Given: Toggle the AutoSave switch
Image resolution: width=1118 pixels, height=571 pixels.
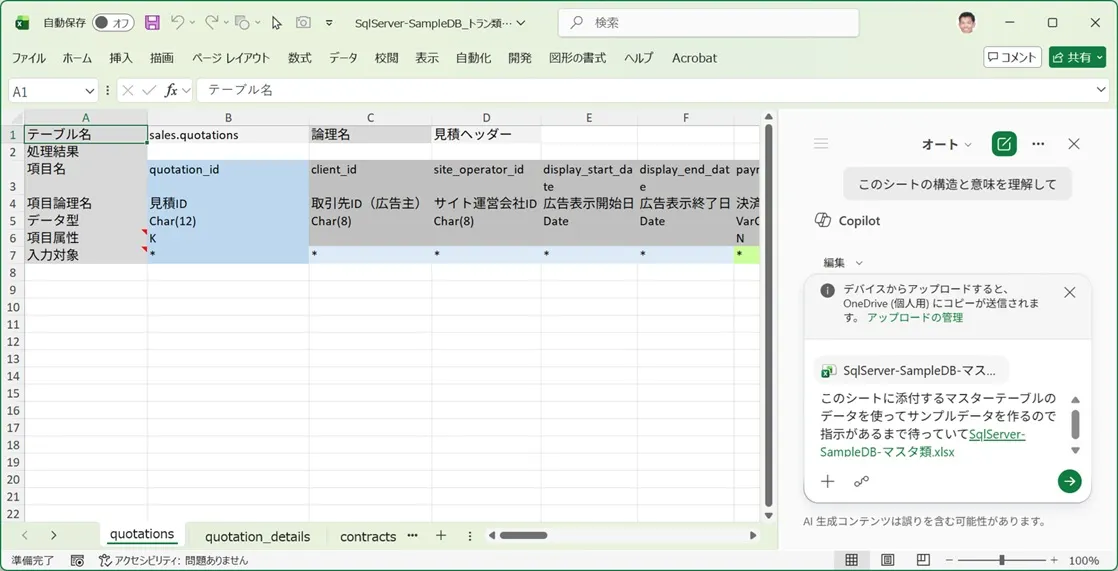Looking at the screenshot, I should [x=113, y=23].
